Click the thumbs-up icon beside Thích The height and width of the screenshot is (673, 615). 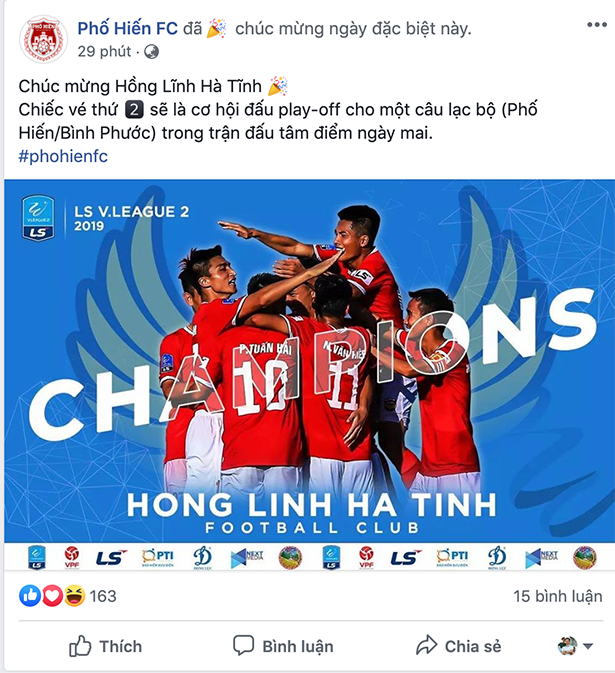pos(80,646)
